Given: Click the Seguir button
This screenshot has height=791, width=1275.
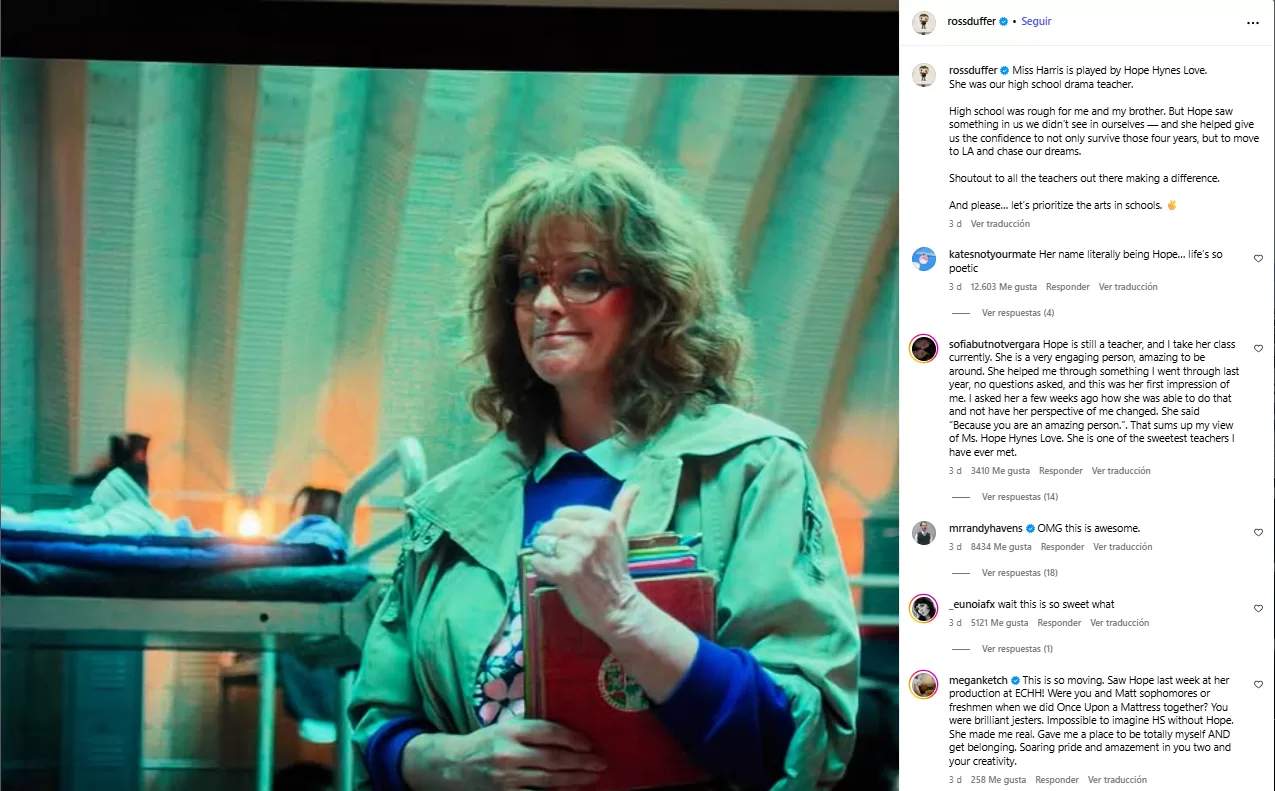Looking at the screenshot, I should 1036,21.
